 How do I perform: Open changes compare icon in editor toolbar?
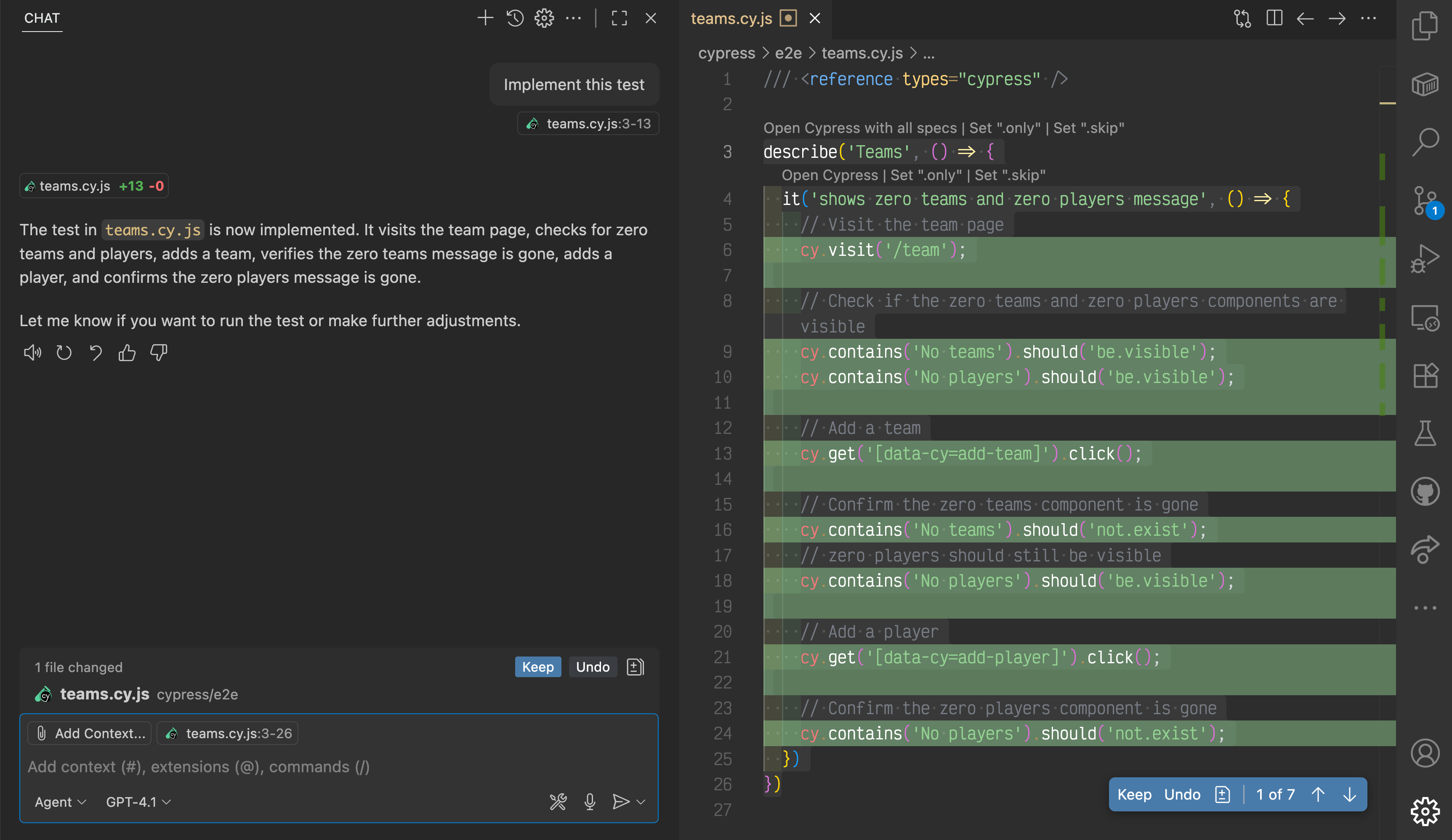point(1242,19)
